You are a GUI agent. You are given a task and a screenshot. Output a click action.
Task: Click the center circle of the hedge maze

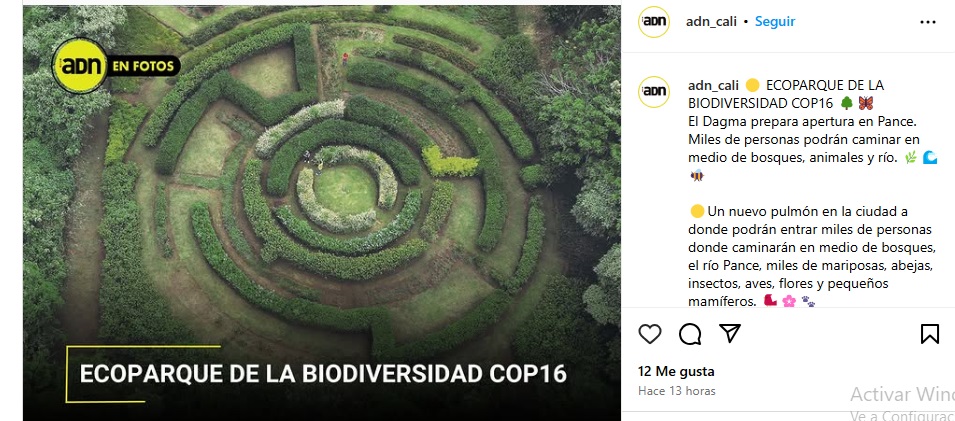345,189
